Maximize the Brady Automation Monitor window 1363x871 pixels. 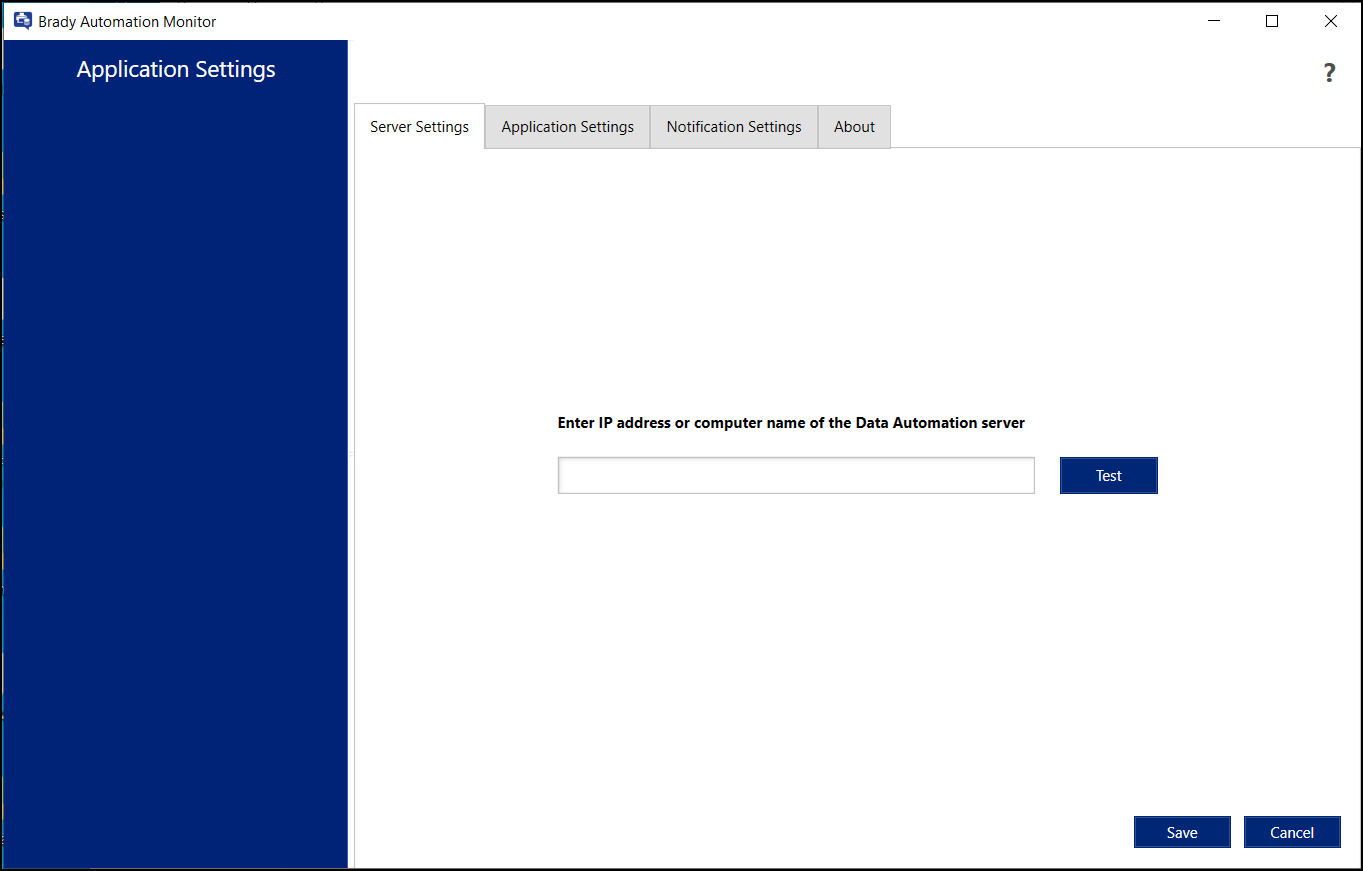tap(1272, 21)
